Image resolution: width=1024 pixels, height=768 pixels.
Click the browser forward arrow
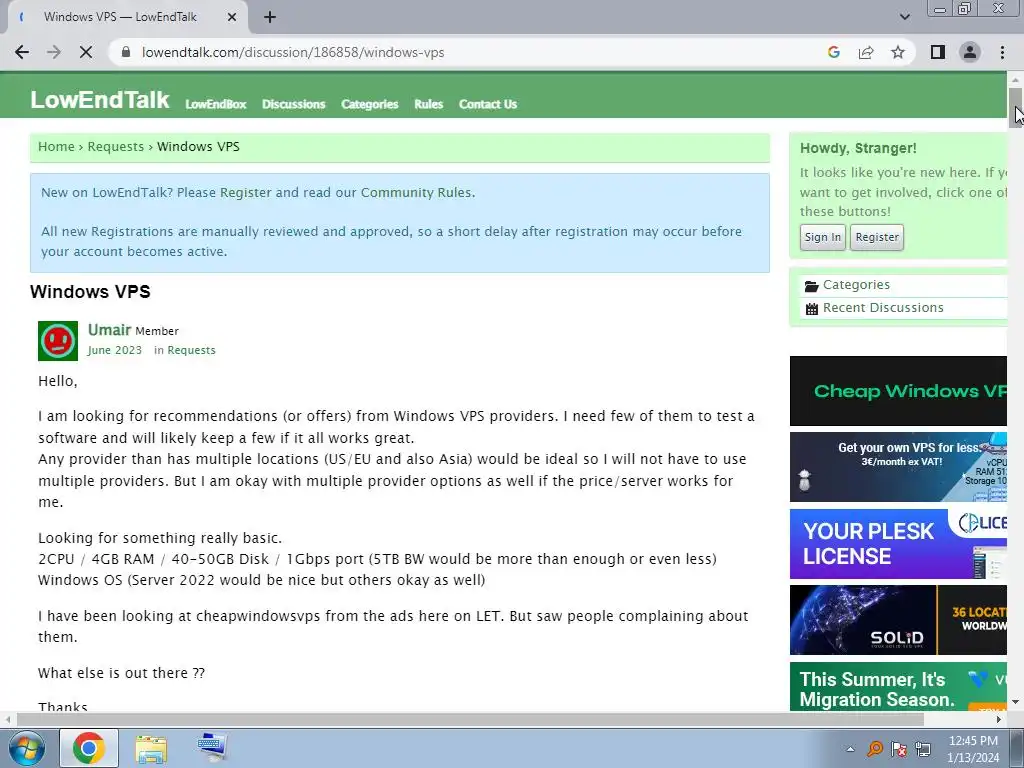coord(54,52)
